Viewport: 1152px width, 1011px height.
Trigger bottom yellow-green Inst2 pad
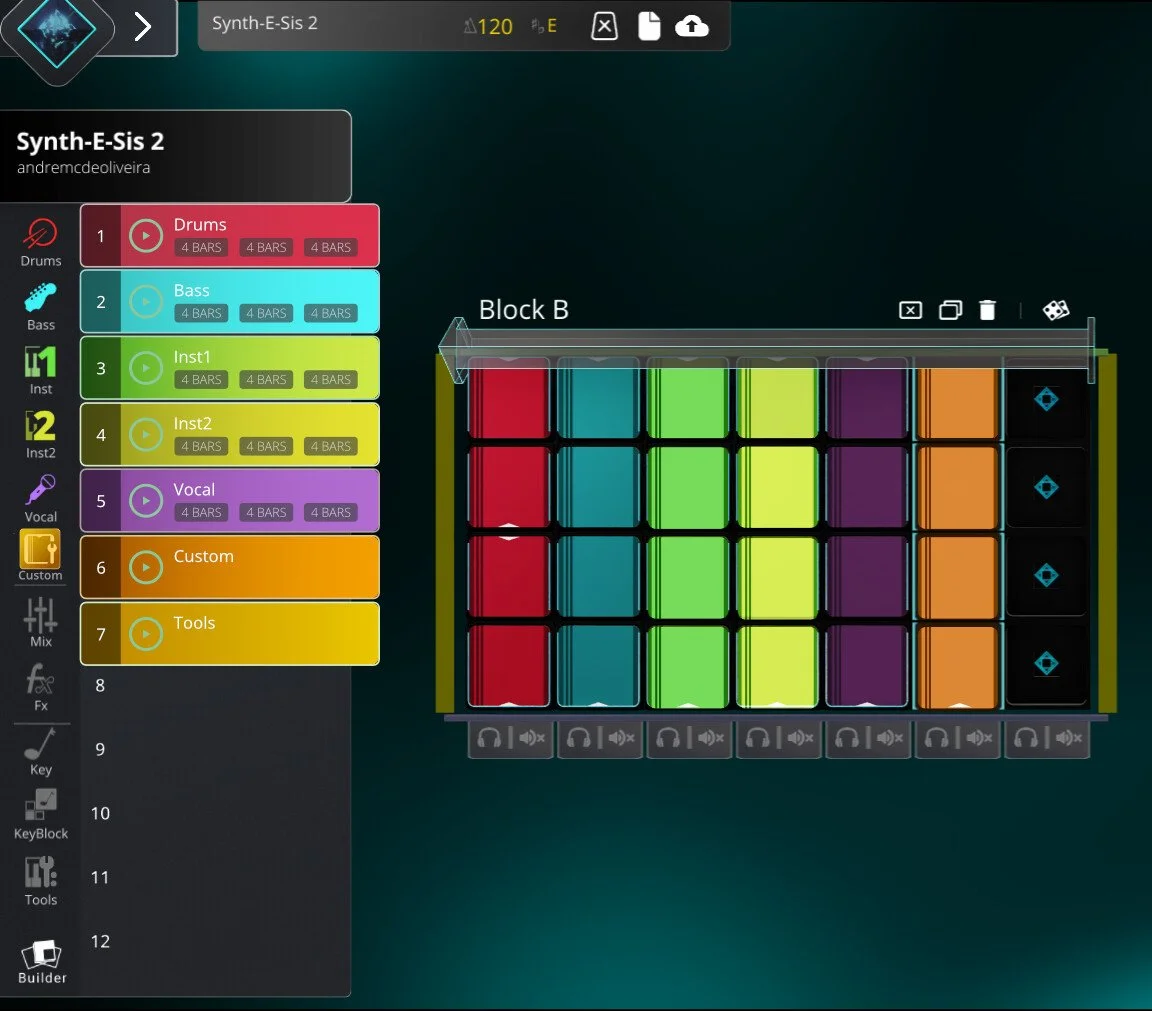(x=777, y=666)
